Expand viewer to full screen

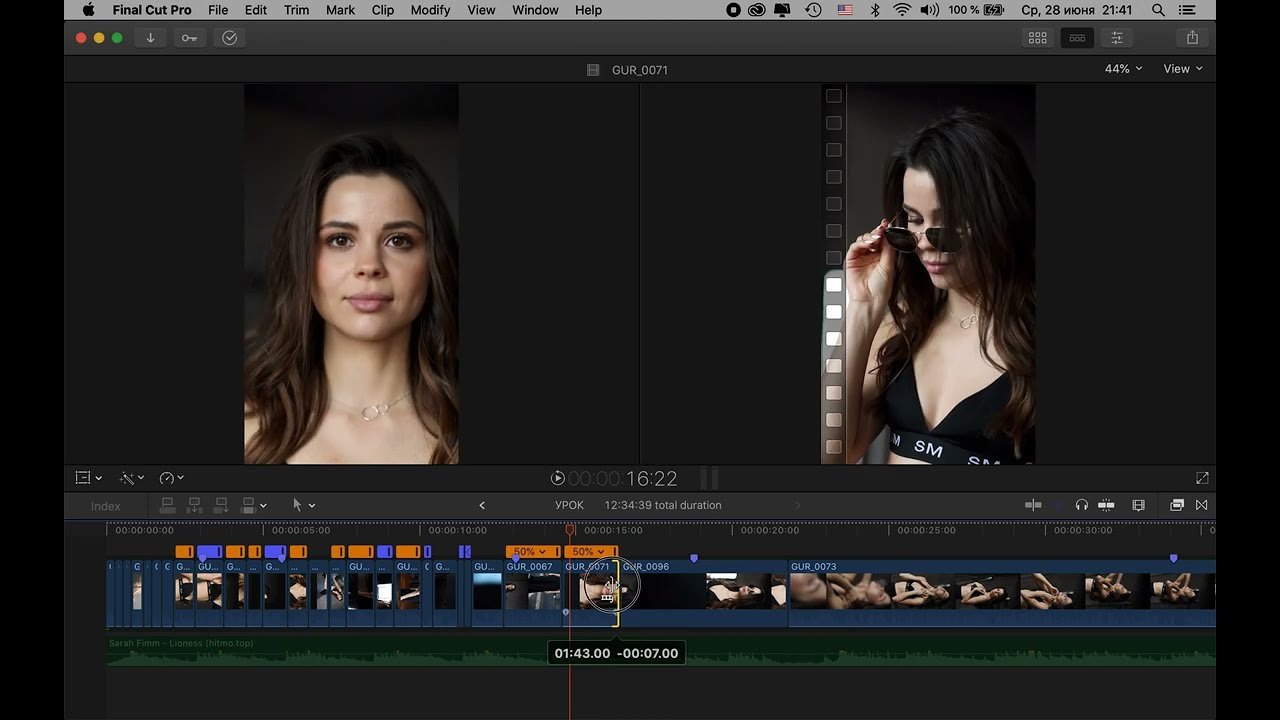point(1202,479)
